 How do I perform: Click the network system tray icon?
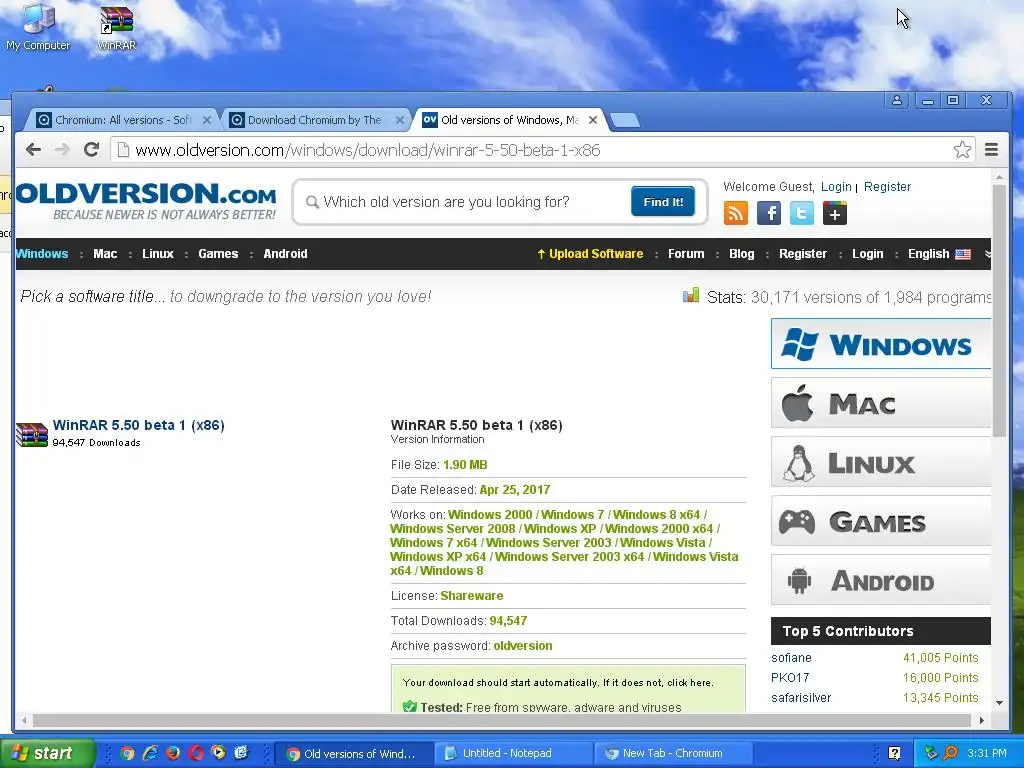pos(931,753)
